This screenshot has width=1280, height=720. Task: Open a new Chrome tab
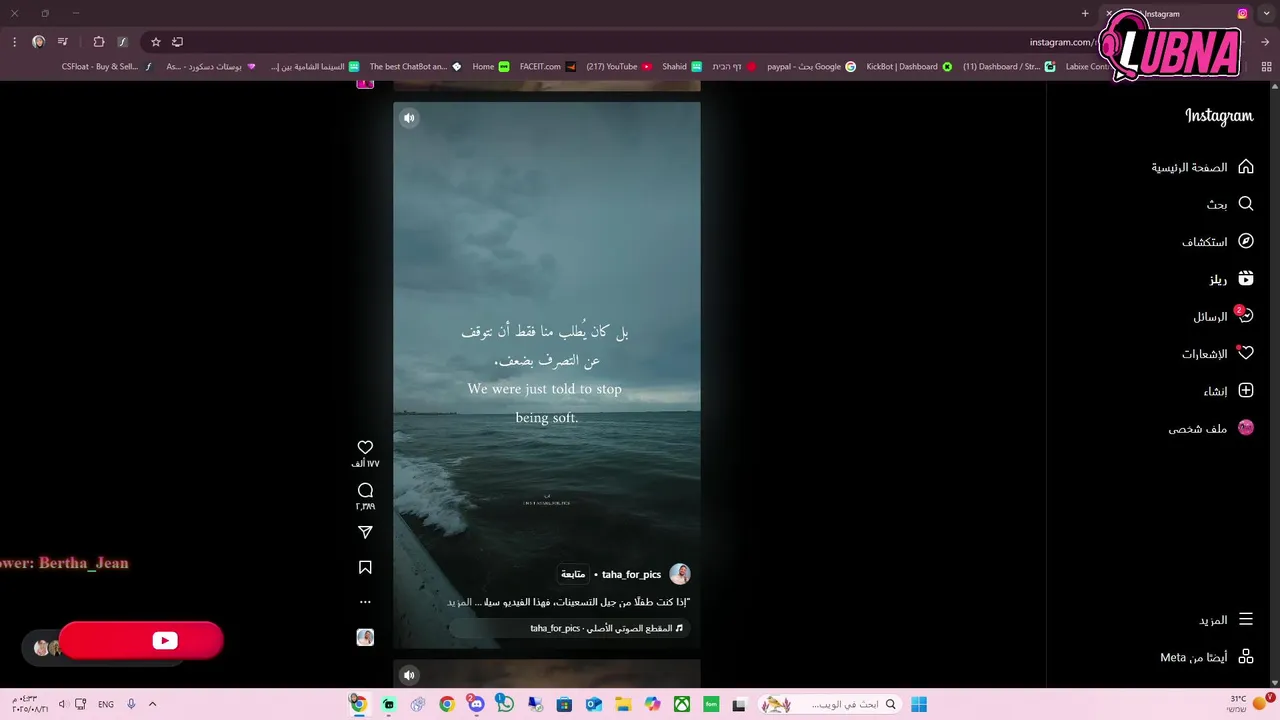point(1085,14)
